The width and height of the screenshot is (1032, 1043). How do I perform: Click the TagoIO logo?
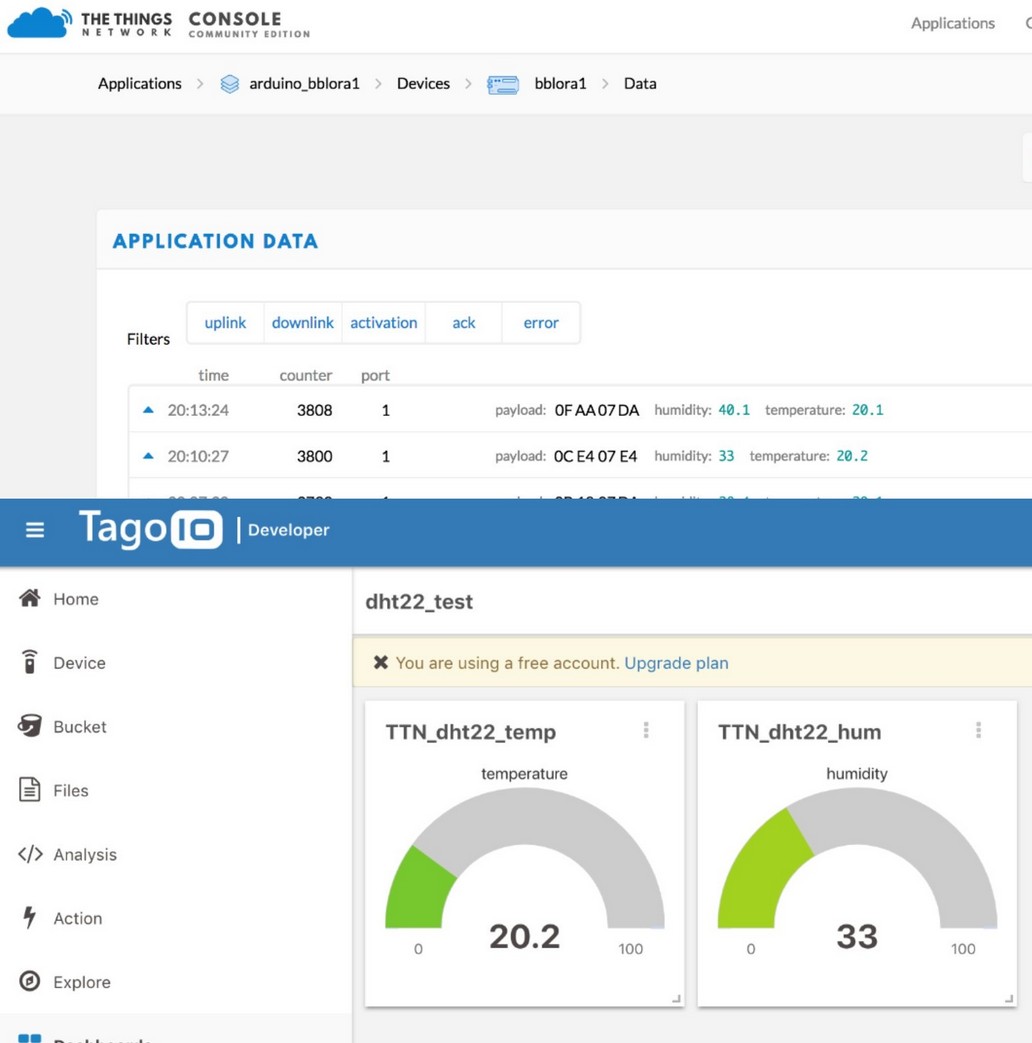point(150,529)
